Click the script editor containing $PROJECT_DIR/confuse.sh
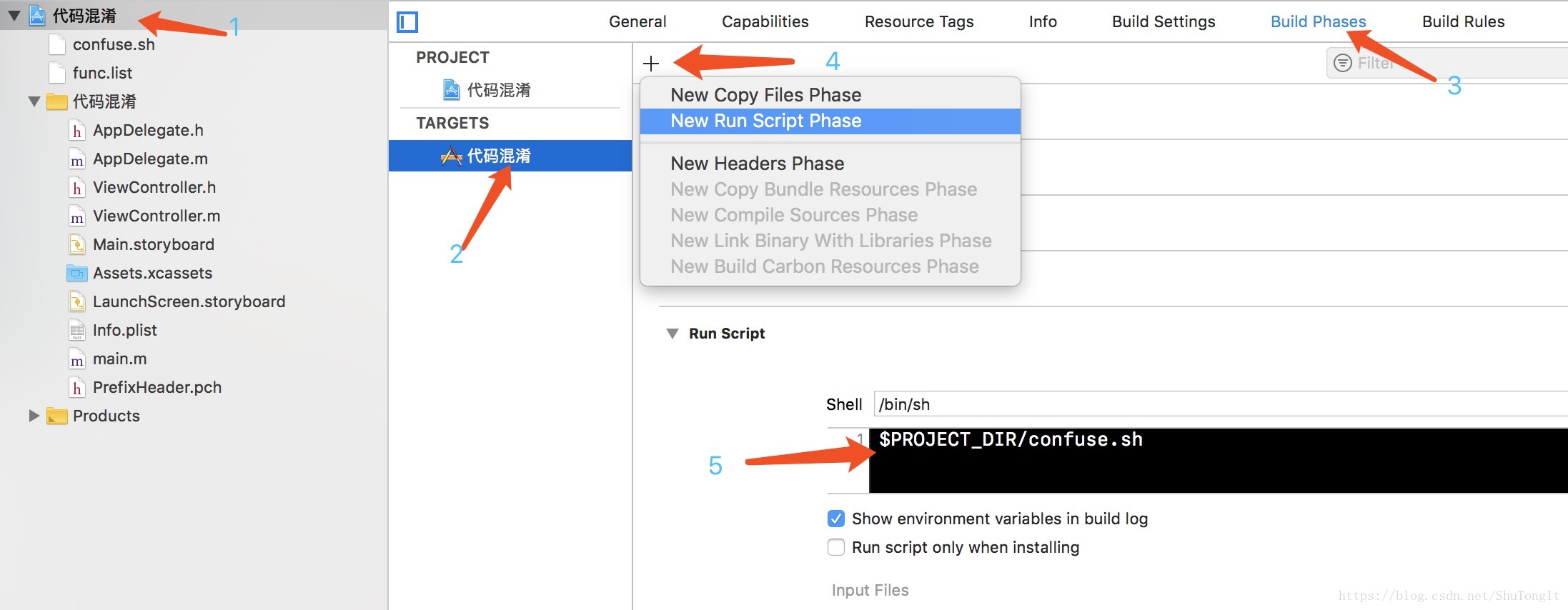This screenshot has height=610, width=1568. [1219, 461]
